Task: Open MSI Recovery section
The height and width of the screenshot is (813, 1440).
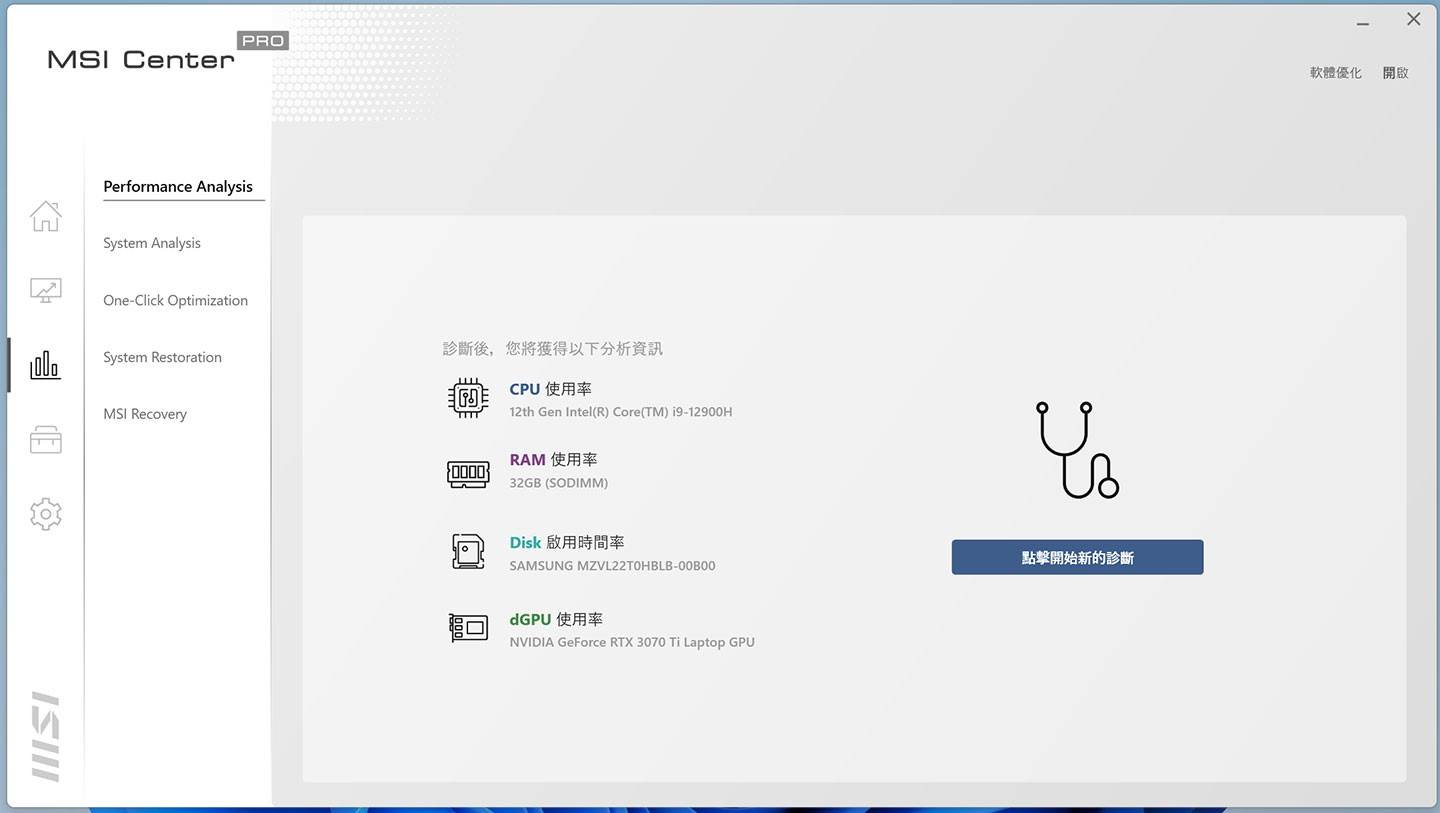Action: [145, 414]
